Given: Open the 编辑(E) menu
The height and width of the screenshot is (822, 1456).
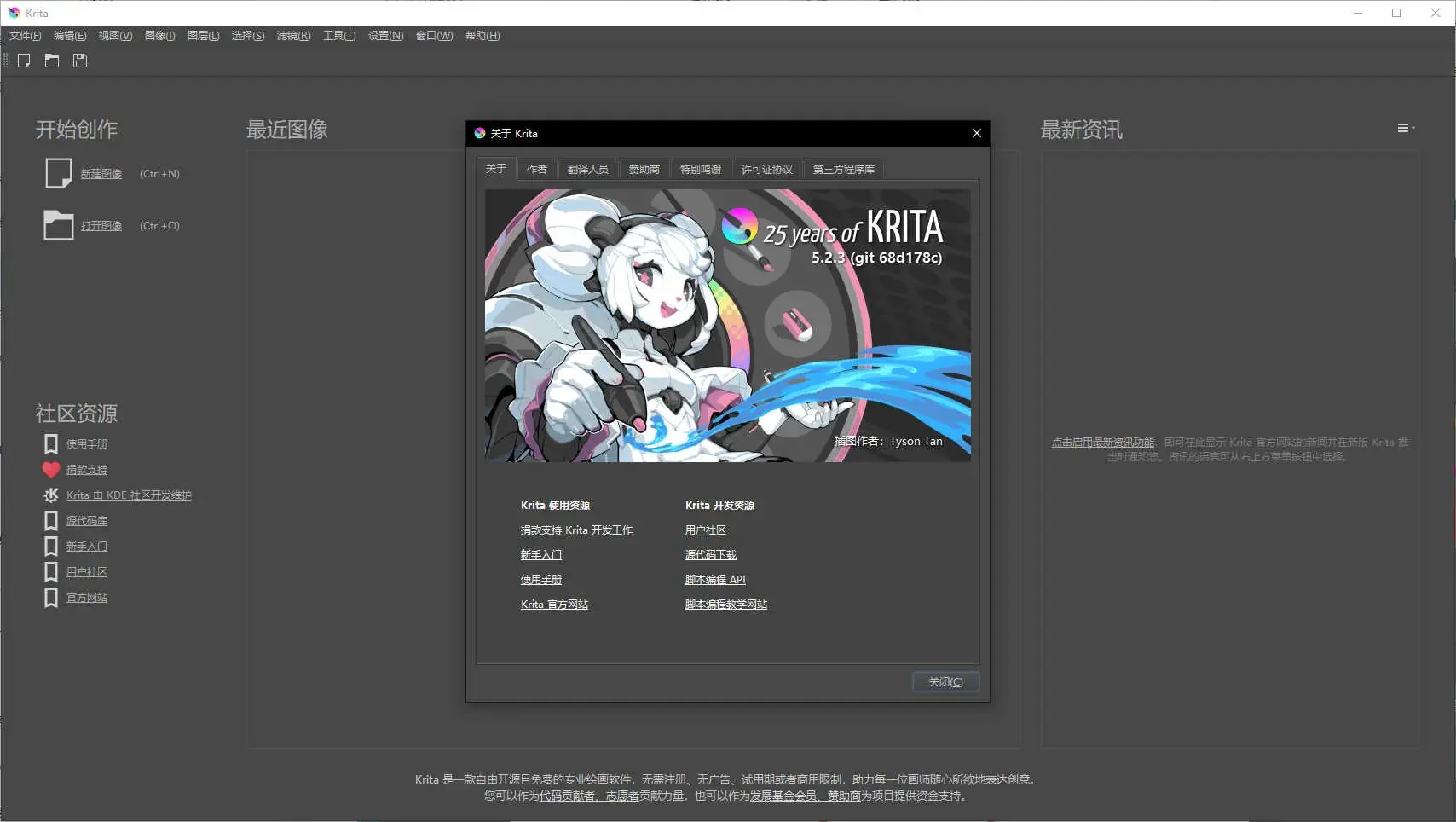Looking at the screenshot, I should [70, 36].
